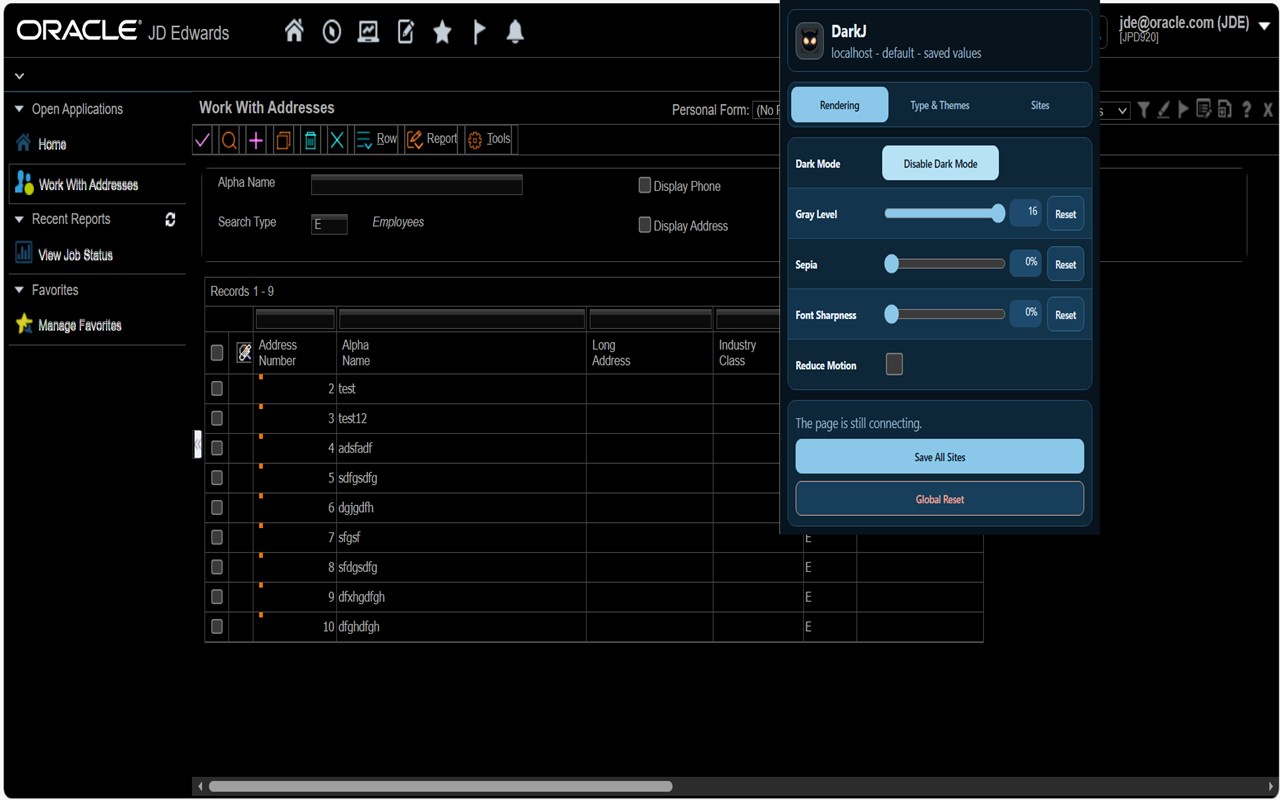Check the row checkbox for dfghdfgh

point(217,627)
